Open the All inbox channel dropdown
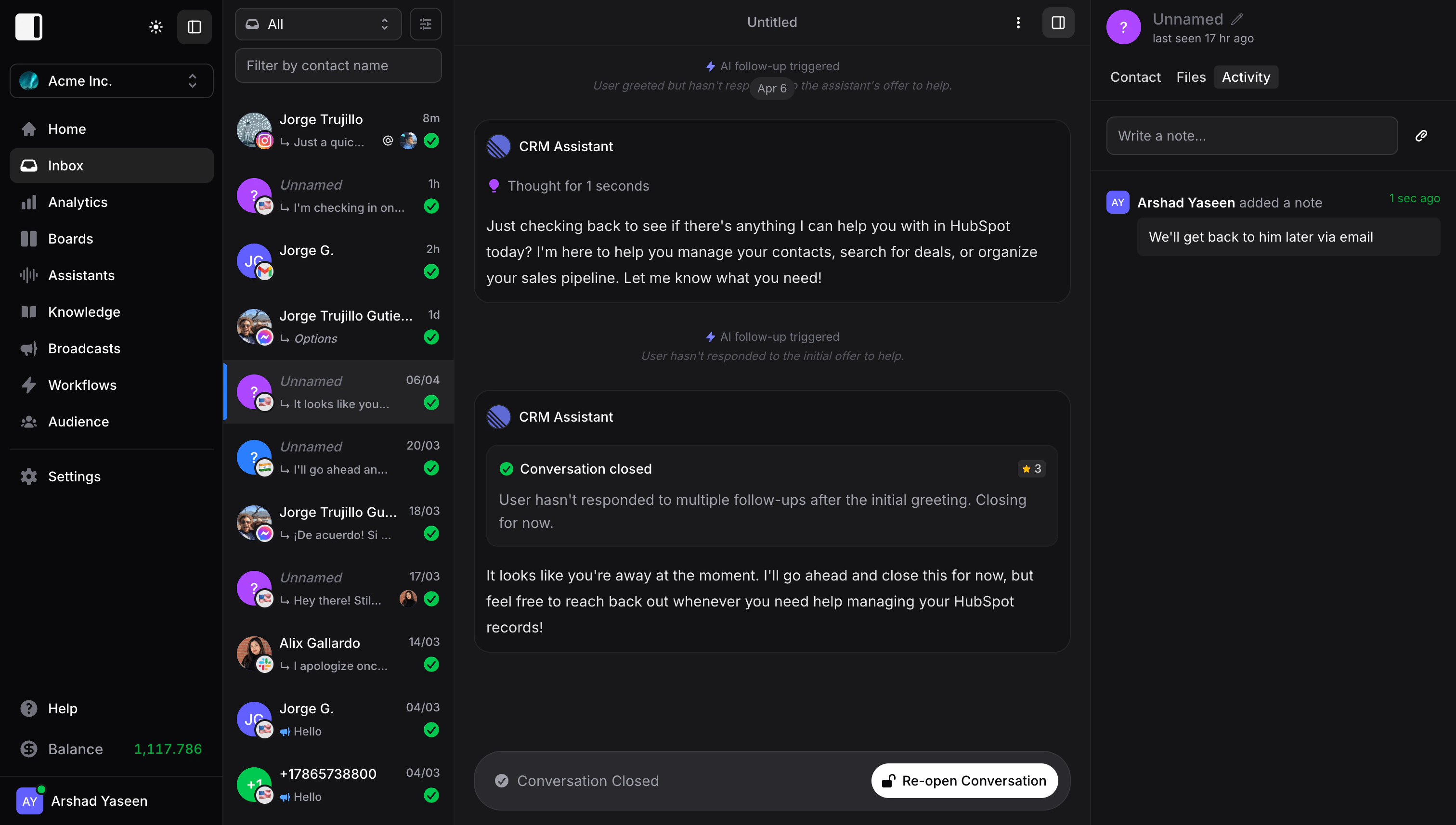Screen dimensions: 1456x825 coord(318,24)
